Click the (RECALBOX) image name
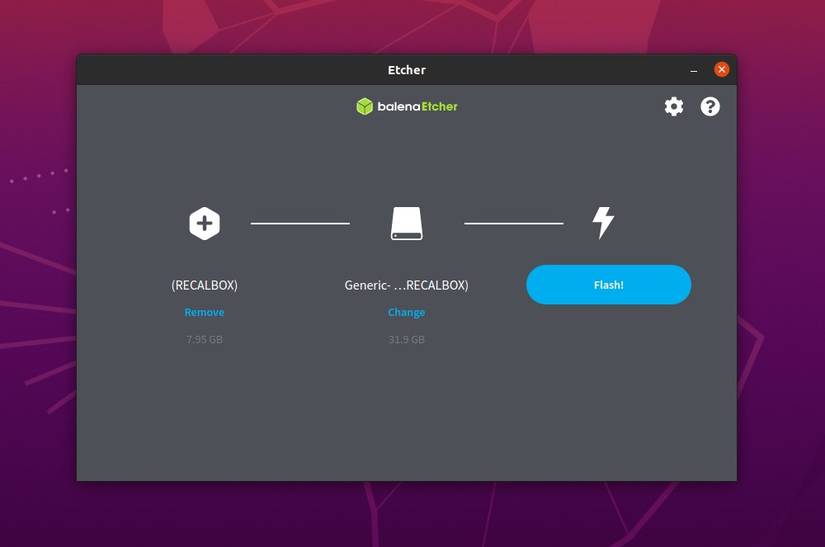This screenshot has height=547, width=825. click(x=204, y=285)
